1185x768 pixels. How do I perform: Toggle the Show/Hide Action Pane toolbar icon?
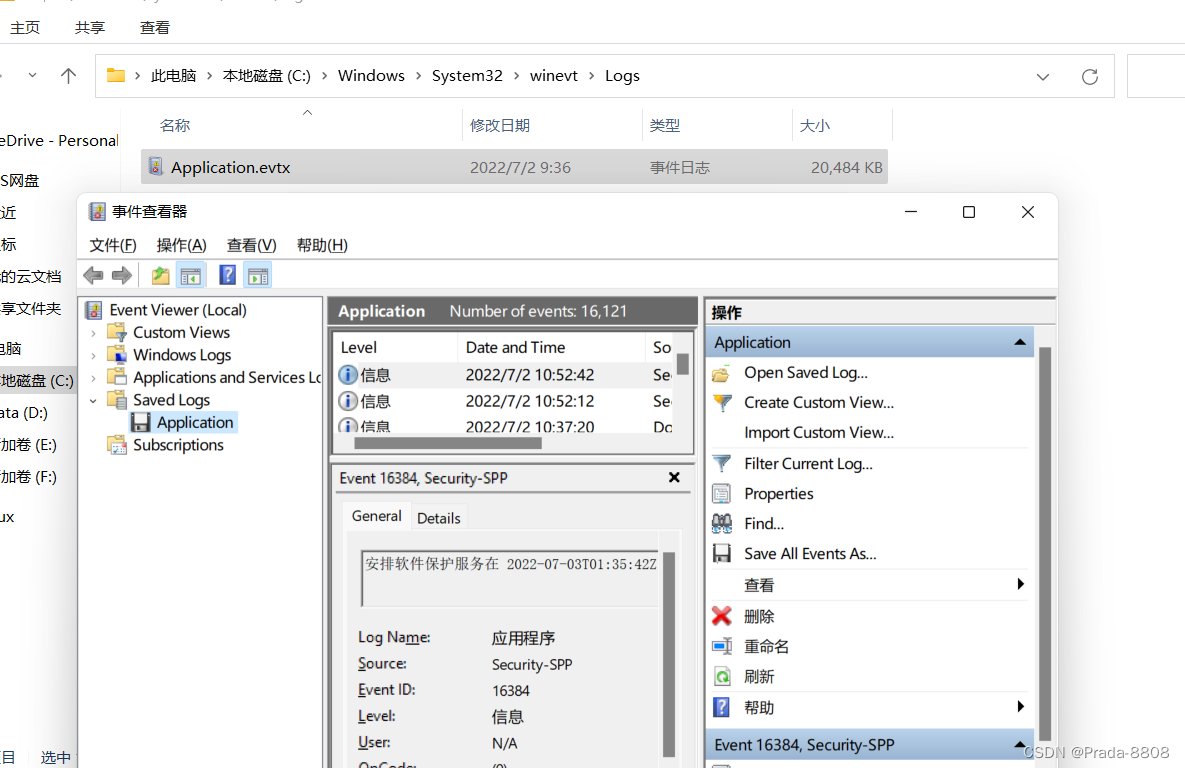coord(258,276)
